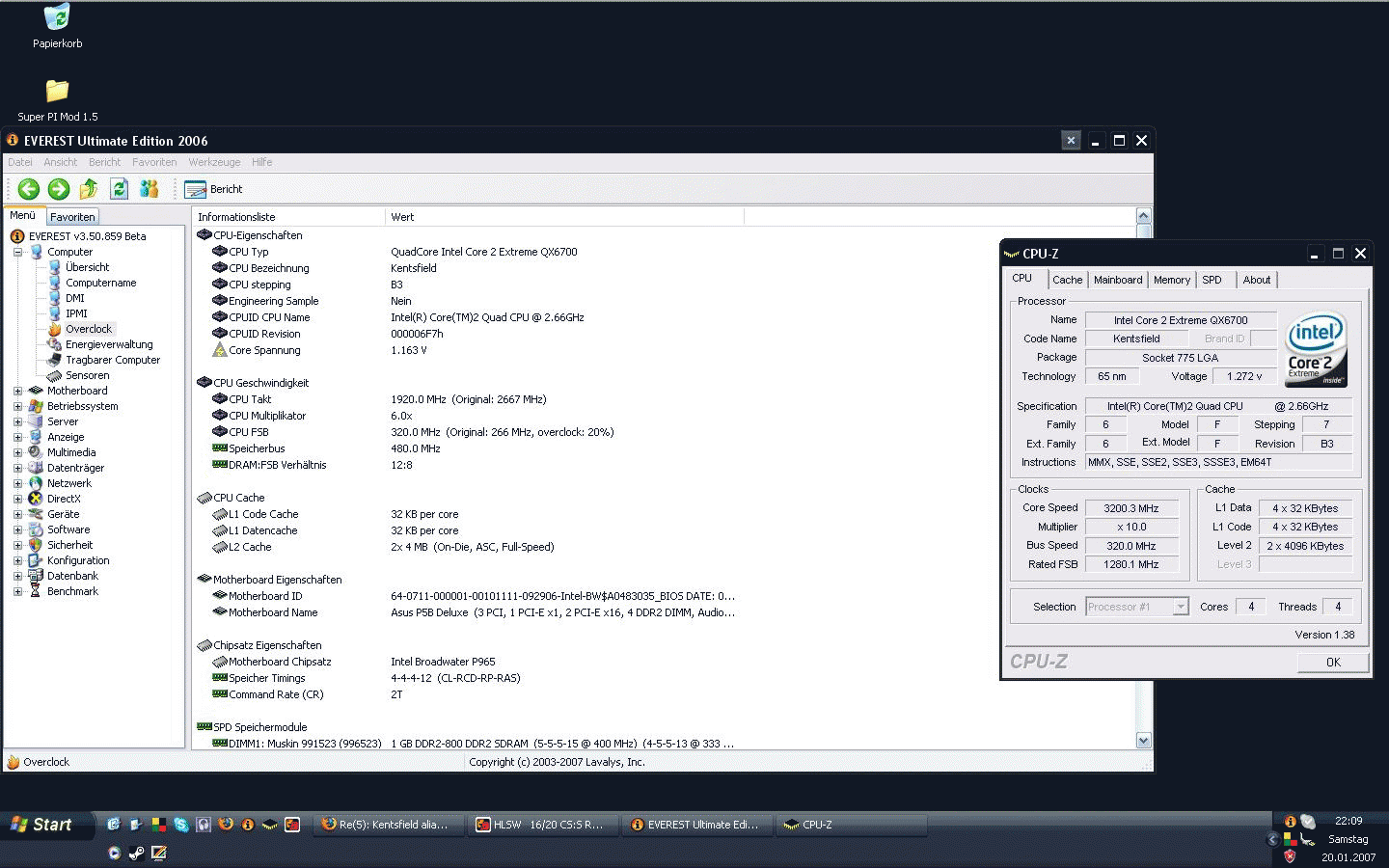Click the OK button in CPU-Z
The image size is (1389, 868).
1333,662
